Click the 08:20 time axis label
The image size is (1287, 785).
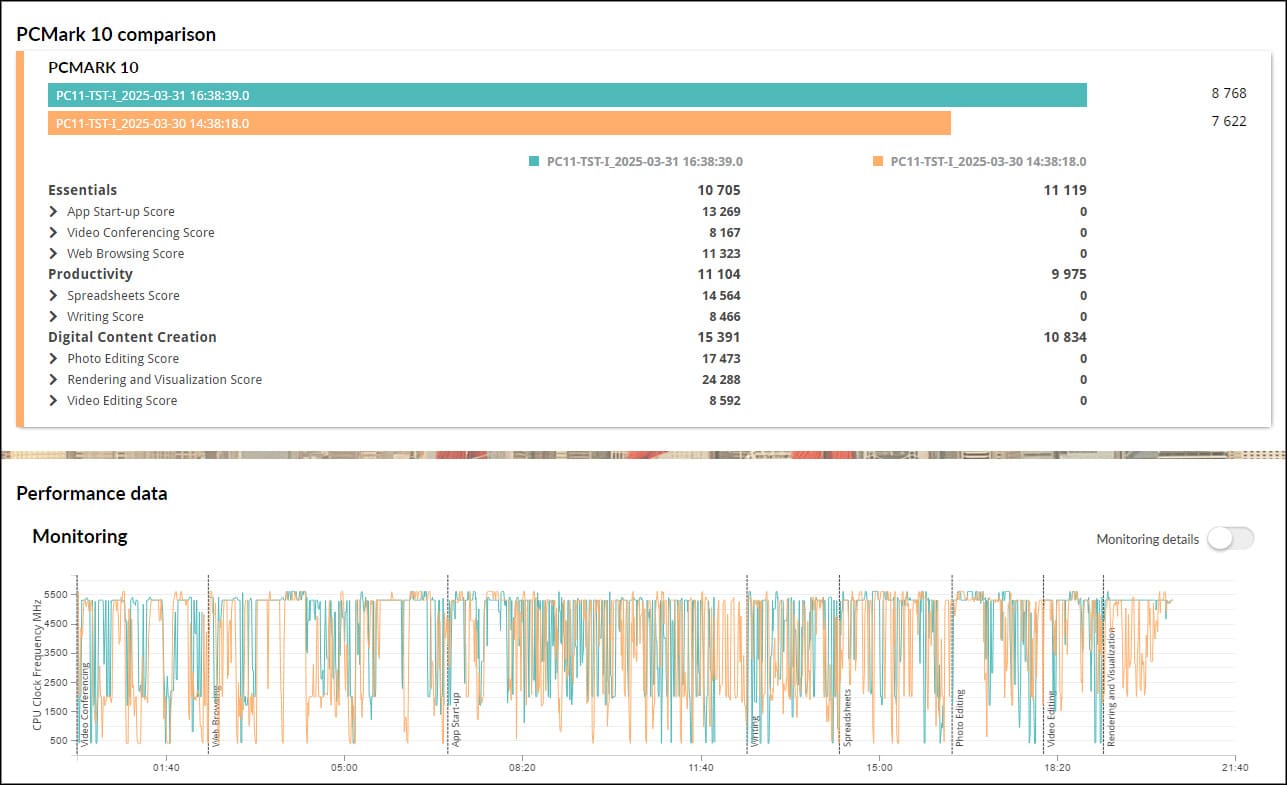[523, 768]
